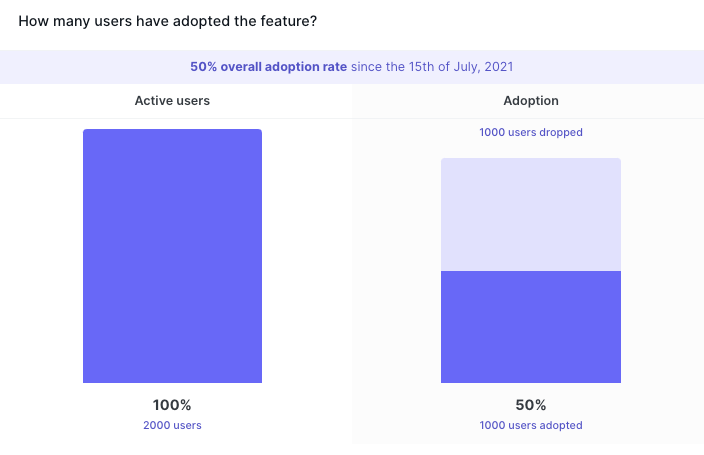Image resolution: width=704 pixels, height=455 pixels.
Task: Open the "1000 users dropped" link
Action: tap(531, 132)
